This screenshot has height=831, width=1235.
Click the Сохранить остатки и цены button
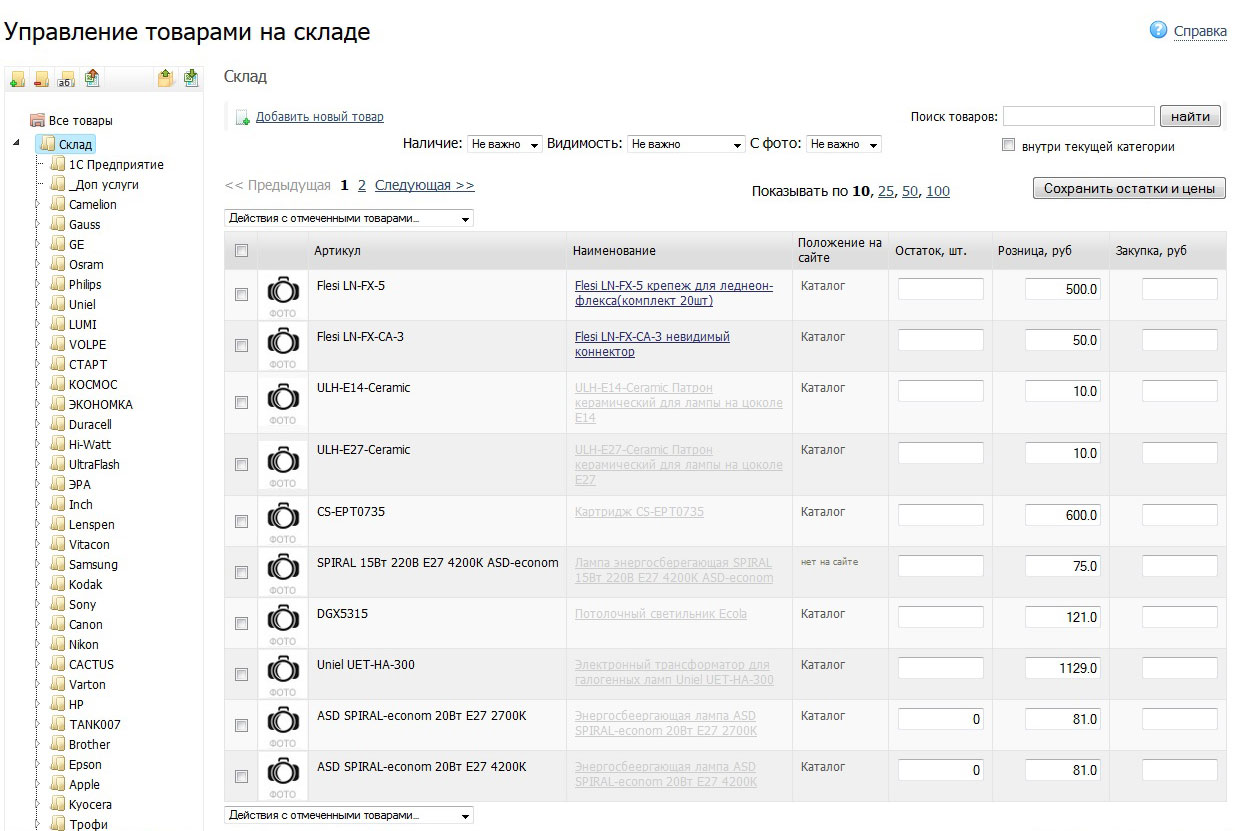pos(1129,188)
